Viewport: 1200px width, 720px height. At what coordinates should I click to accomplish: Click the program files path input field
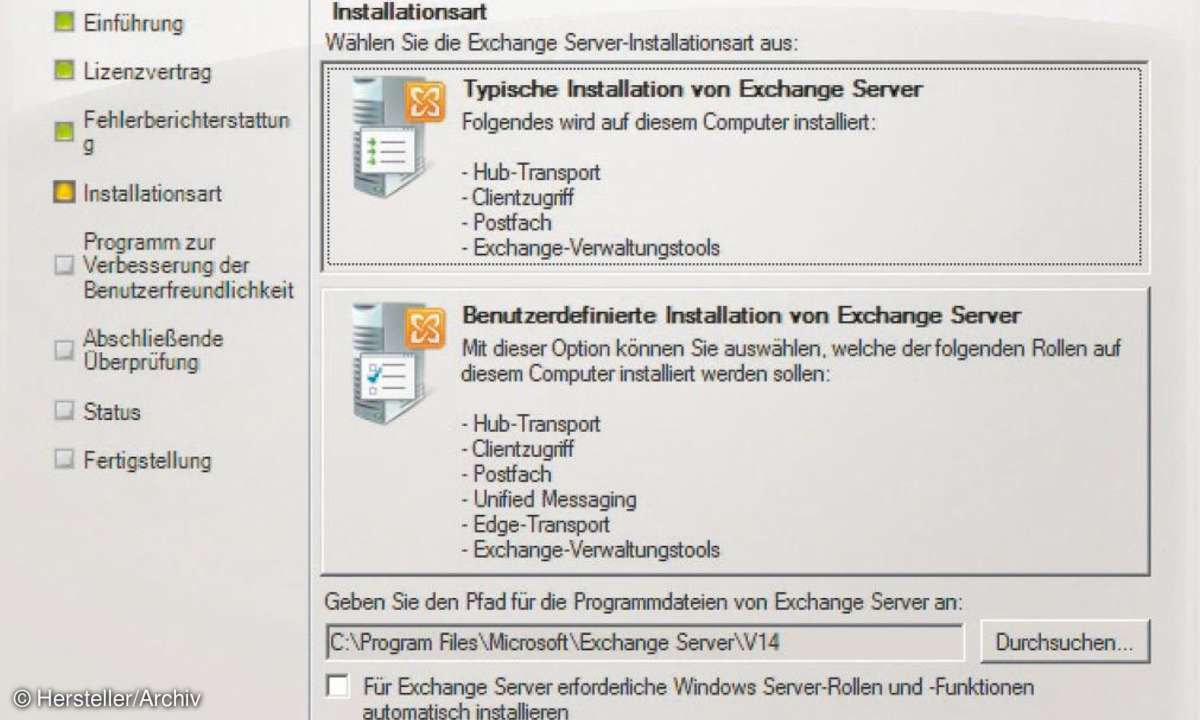click(x=643, y=641)
